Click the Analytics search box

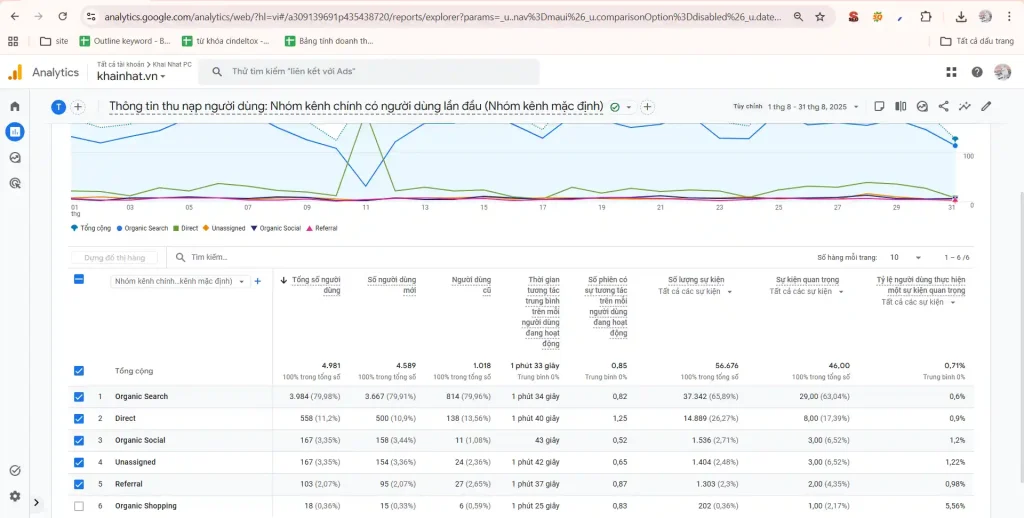pyautogui.click(x=369, y=72)
